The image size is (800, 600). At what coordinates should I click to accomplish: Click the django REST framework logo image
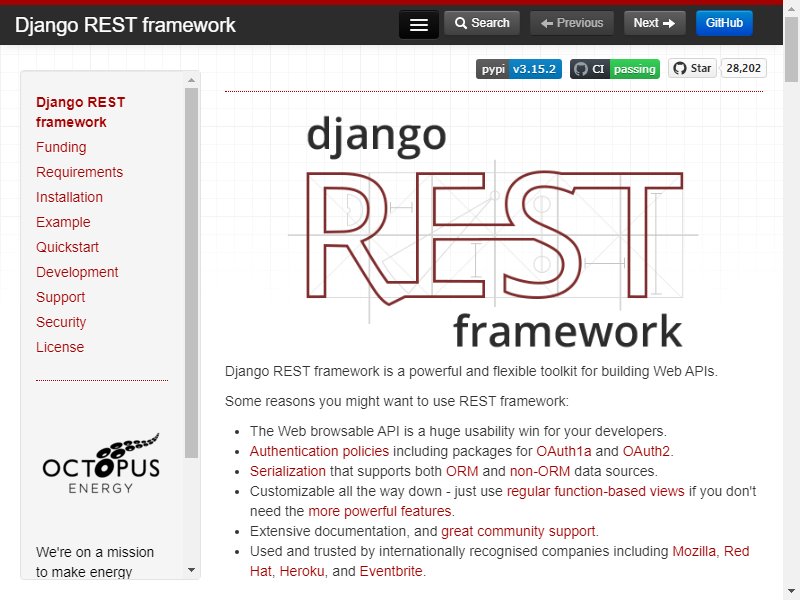493,231
